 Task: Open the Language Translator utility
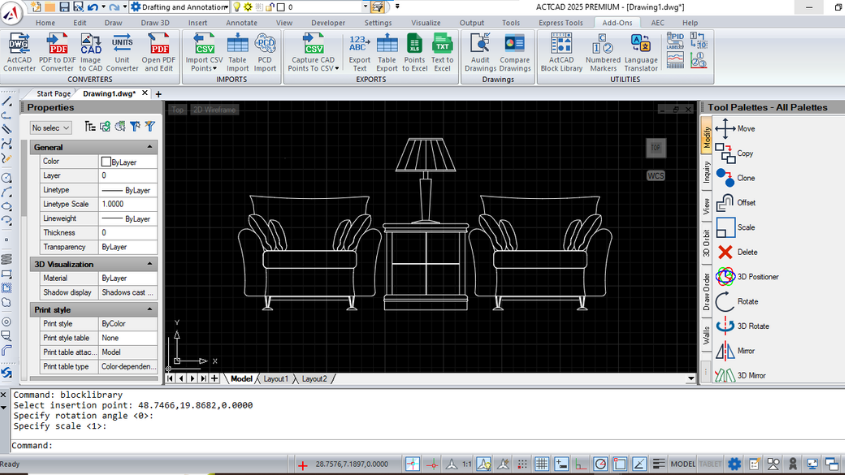(x=641, y=52)
